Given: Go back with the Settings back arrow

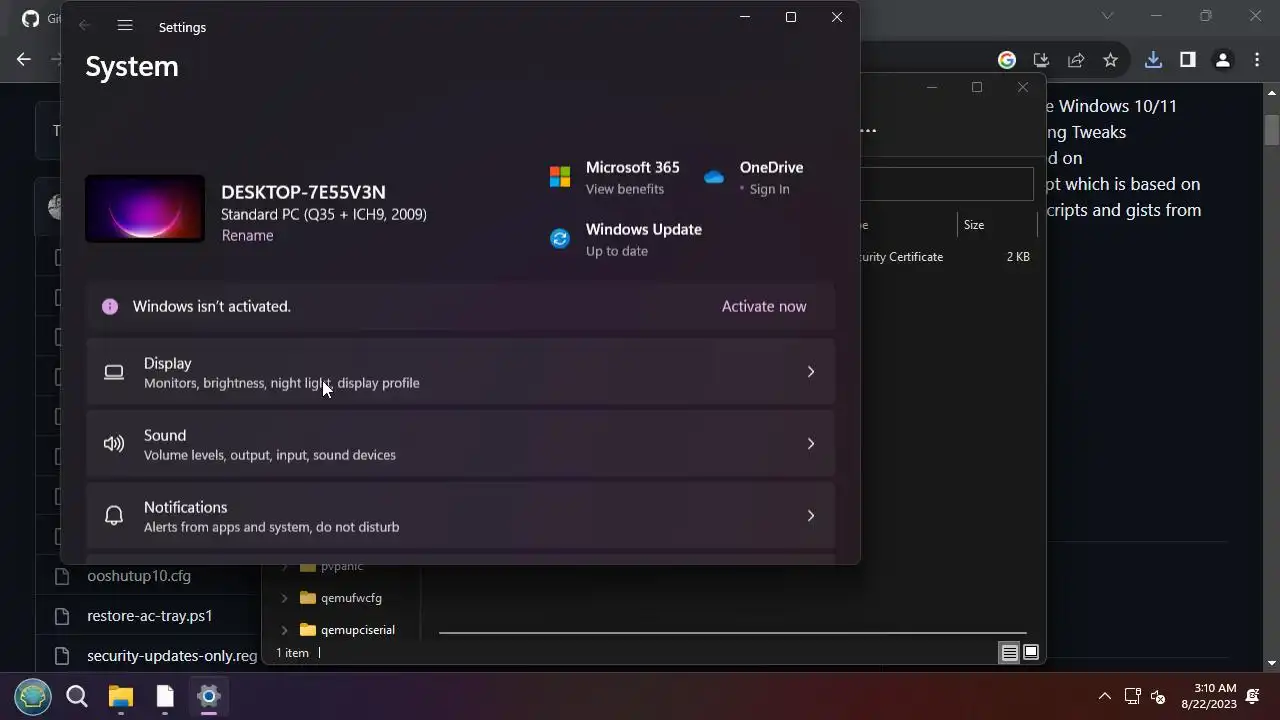Looking at the screenshot, I should pos(84,26).
